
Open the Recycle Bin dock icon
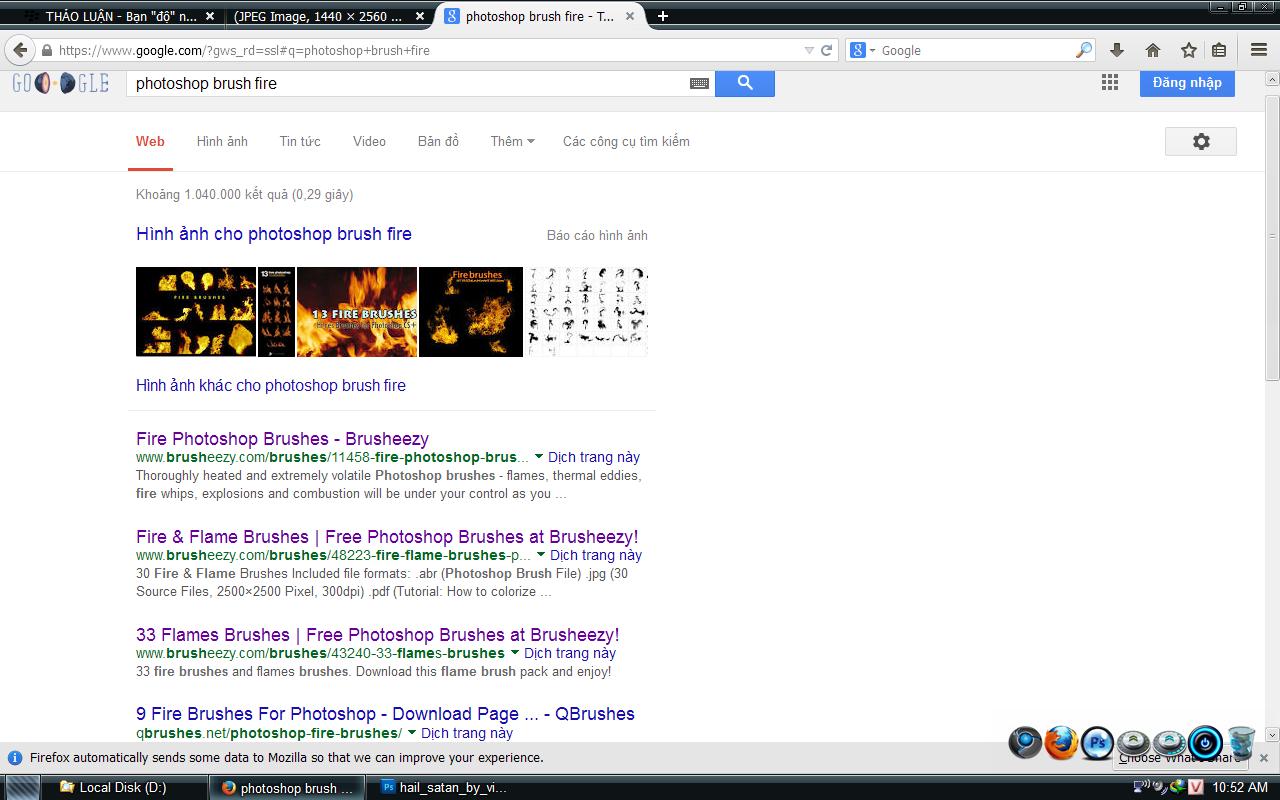[x=1241, y=743]
